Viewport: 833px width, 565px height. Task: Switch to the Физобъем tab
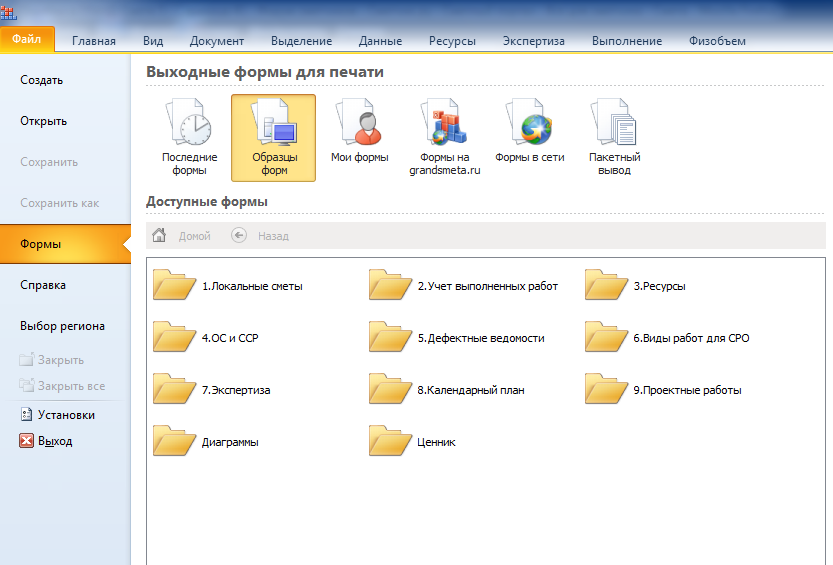[x=717, y=41]
